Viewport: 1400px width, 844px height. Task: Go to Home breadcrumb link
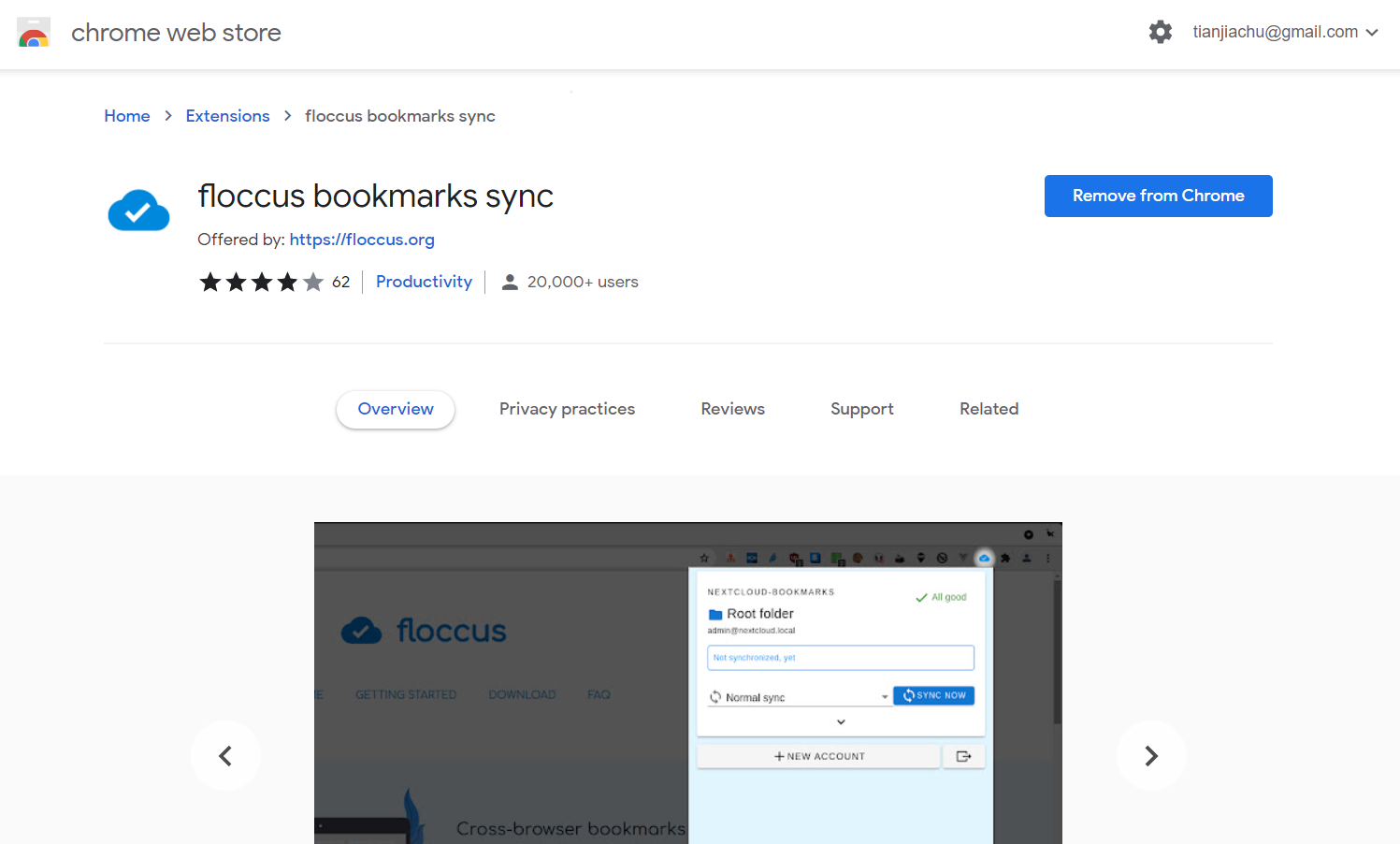point(127,116)
